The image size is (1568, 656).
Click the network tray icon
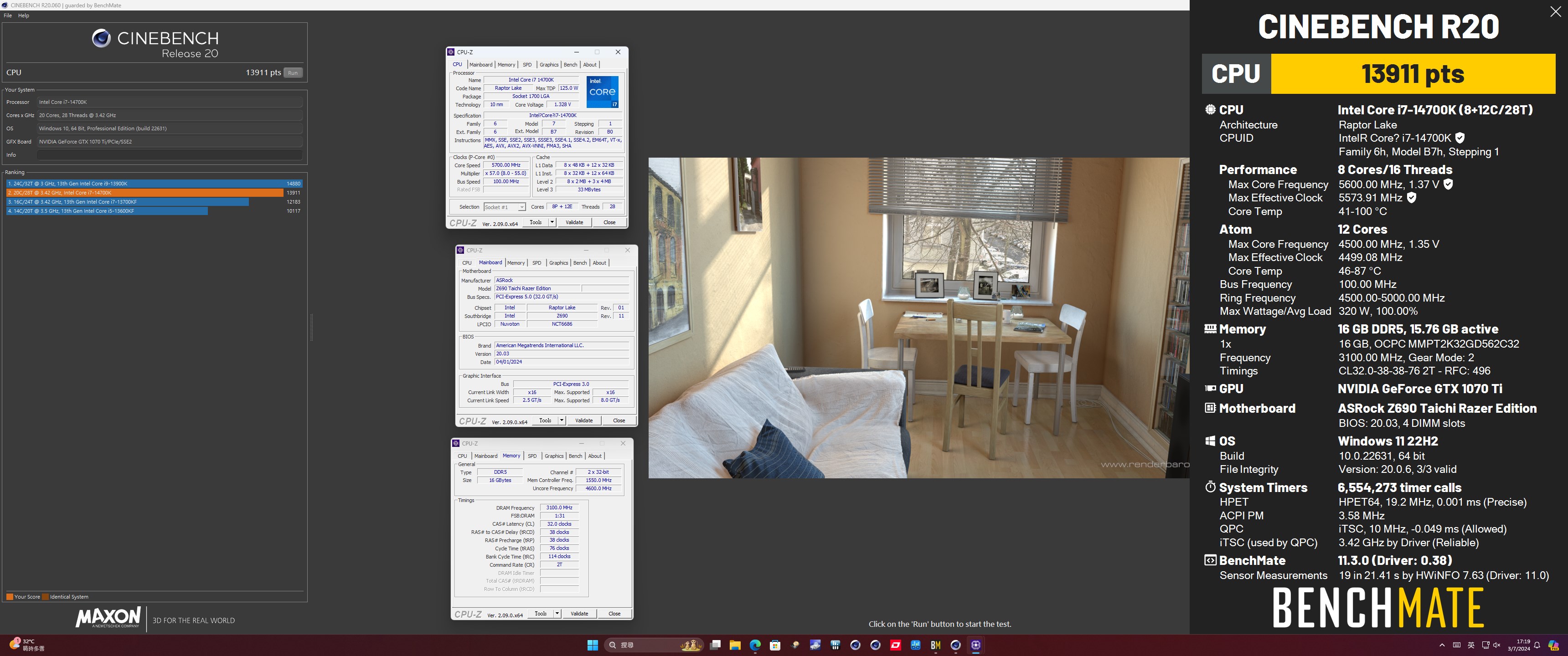tap(1485, 645)
